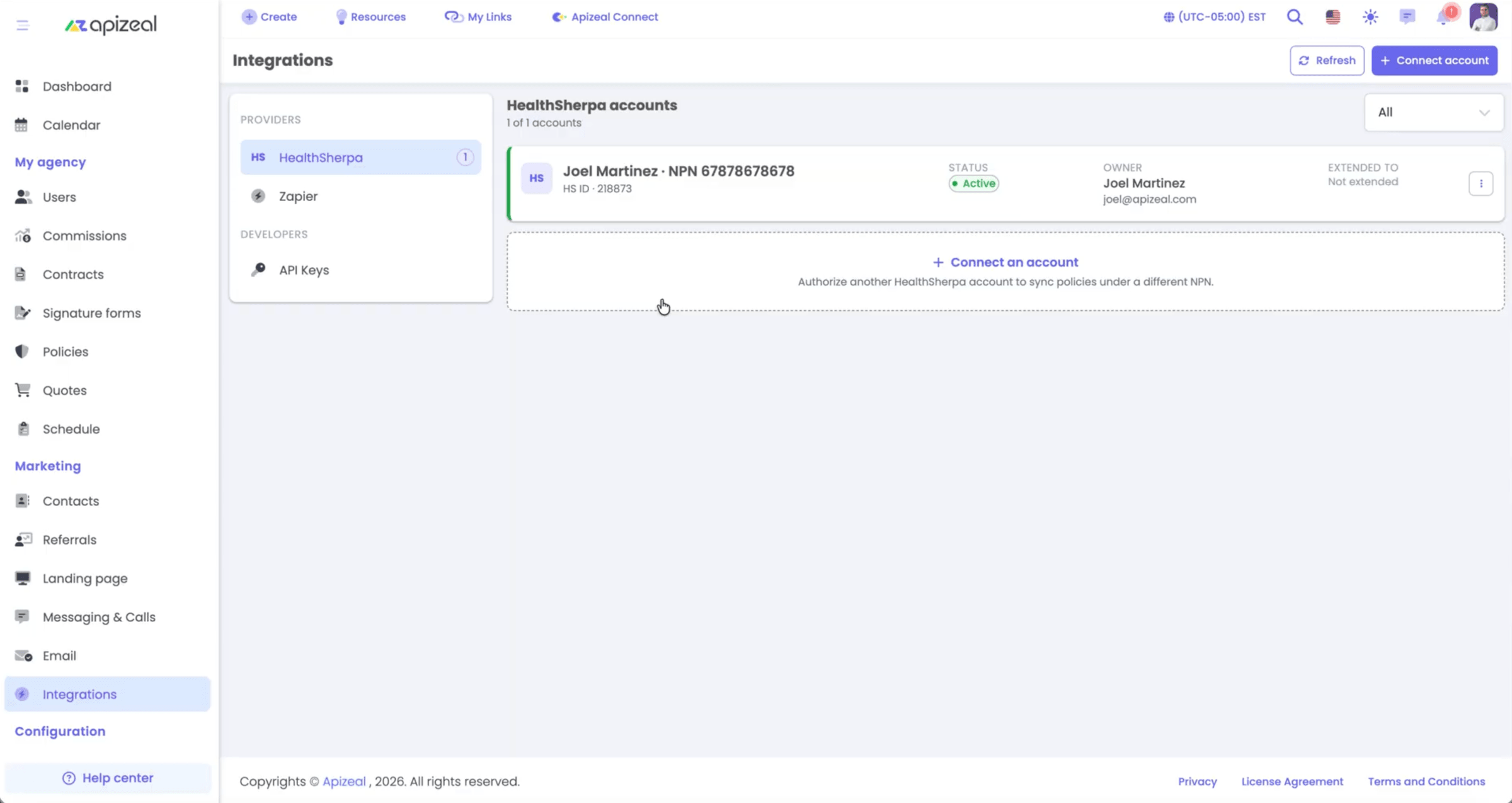Follow the Apizeal footer link
Screen dimensions: 1512x803
(x=344, y=782)
